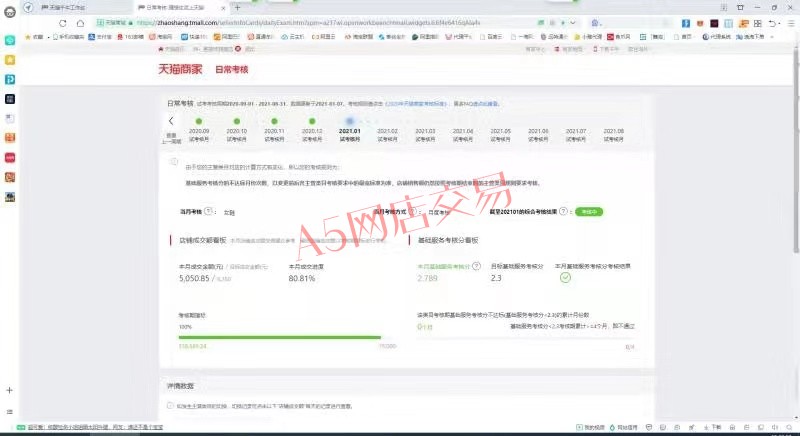The width and height of the screenshot is (800, 436).
Task: Click the help icon beside 当月考核方式
Action: pyautogui.click(x=413, y=211)
